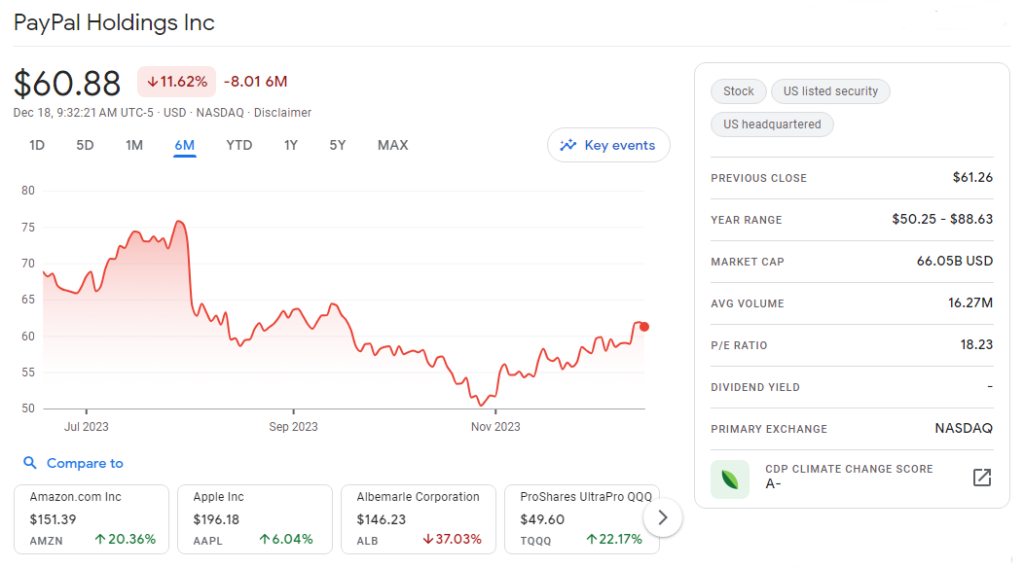Switch to the 5Y time range
The height and width of the screenshot is (568, 1024).
coord(338,145)
